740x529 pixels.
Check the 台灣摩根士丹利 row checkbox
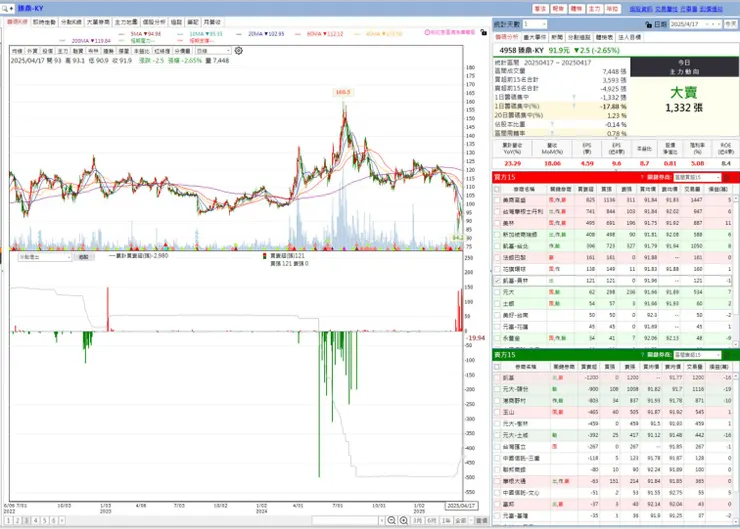pos(497,211)
